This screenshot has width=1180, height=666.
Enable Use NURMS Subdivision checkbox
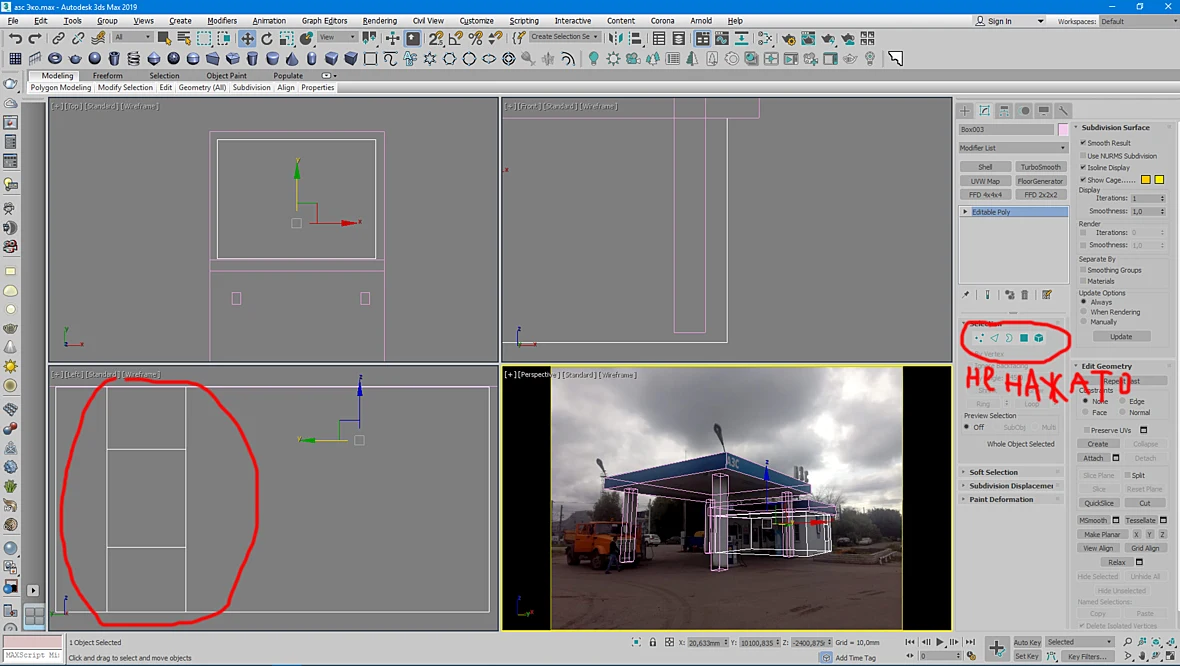click(1083, 156)
